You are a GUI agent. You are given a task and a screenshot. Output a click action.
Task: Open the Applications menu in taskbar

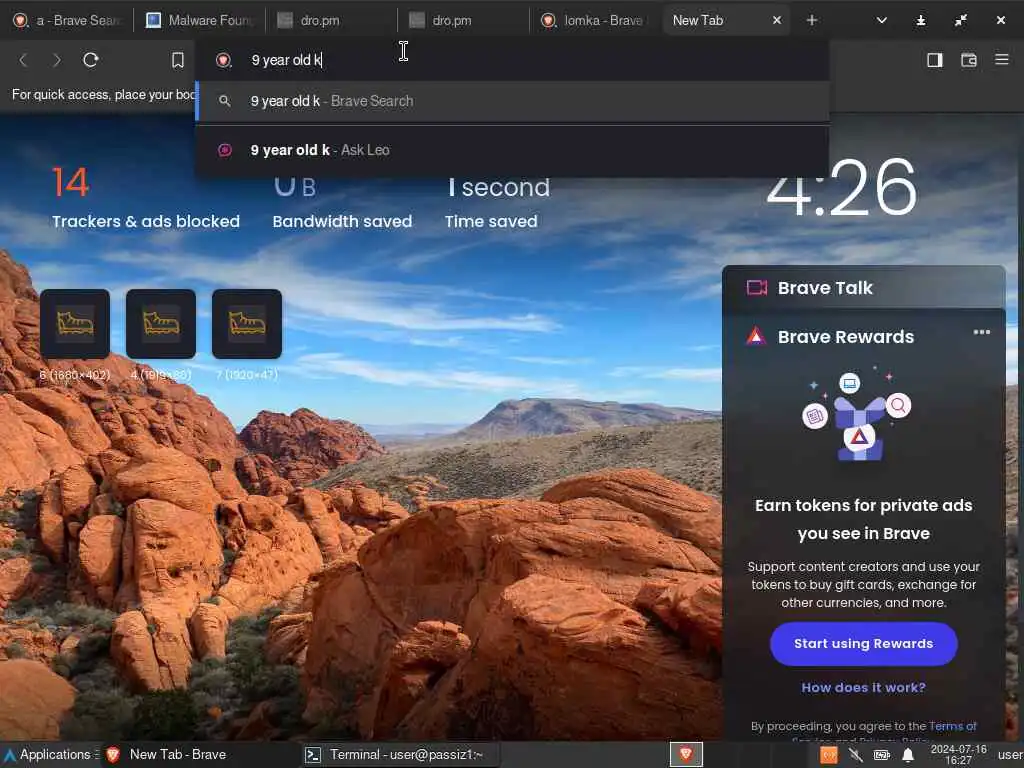point(50,755)
